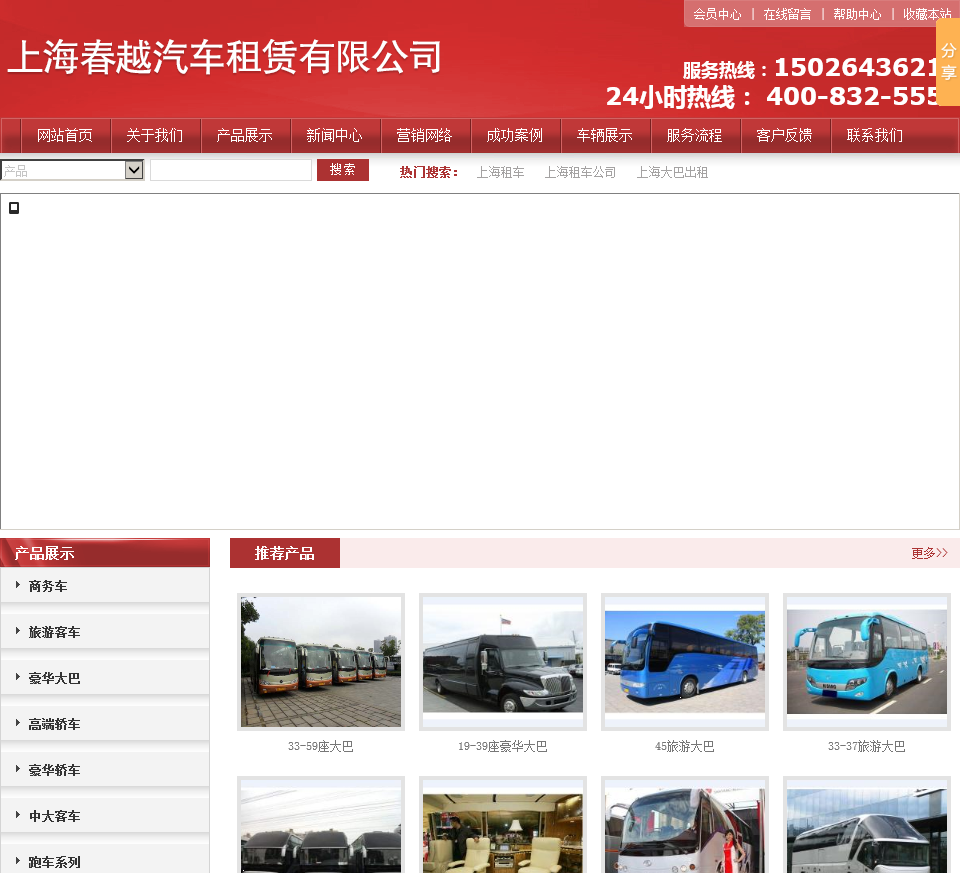The height and width of the screenshot is (873, 960).
Task: Click the 更多>> link for recommended products
Action: pyautogui.click(x=929, y=553)
